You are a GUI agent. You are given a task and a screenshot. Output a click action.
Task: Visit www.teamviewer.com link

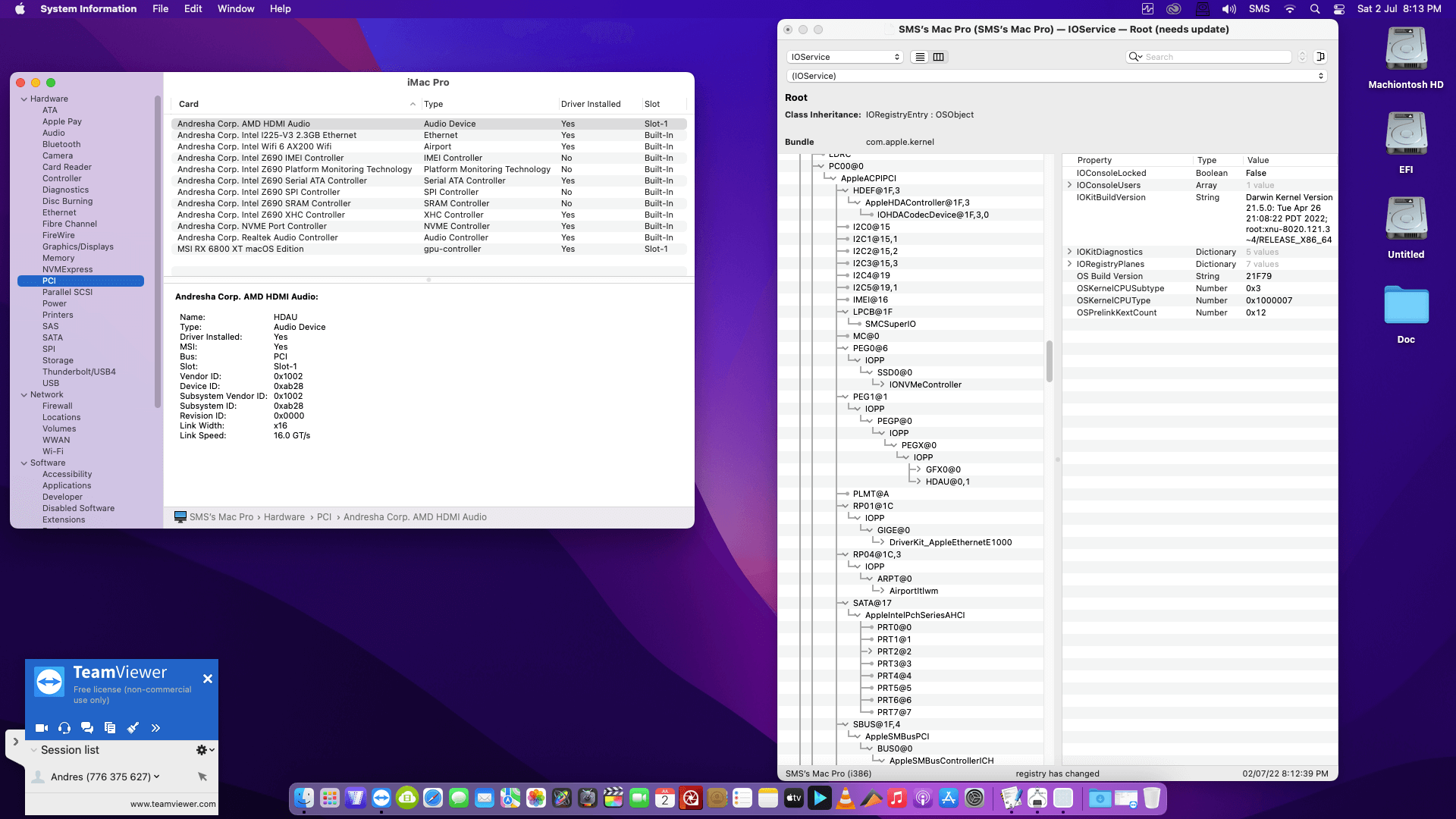[173, 804]
